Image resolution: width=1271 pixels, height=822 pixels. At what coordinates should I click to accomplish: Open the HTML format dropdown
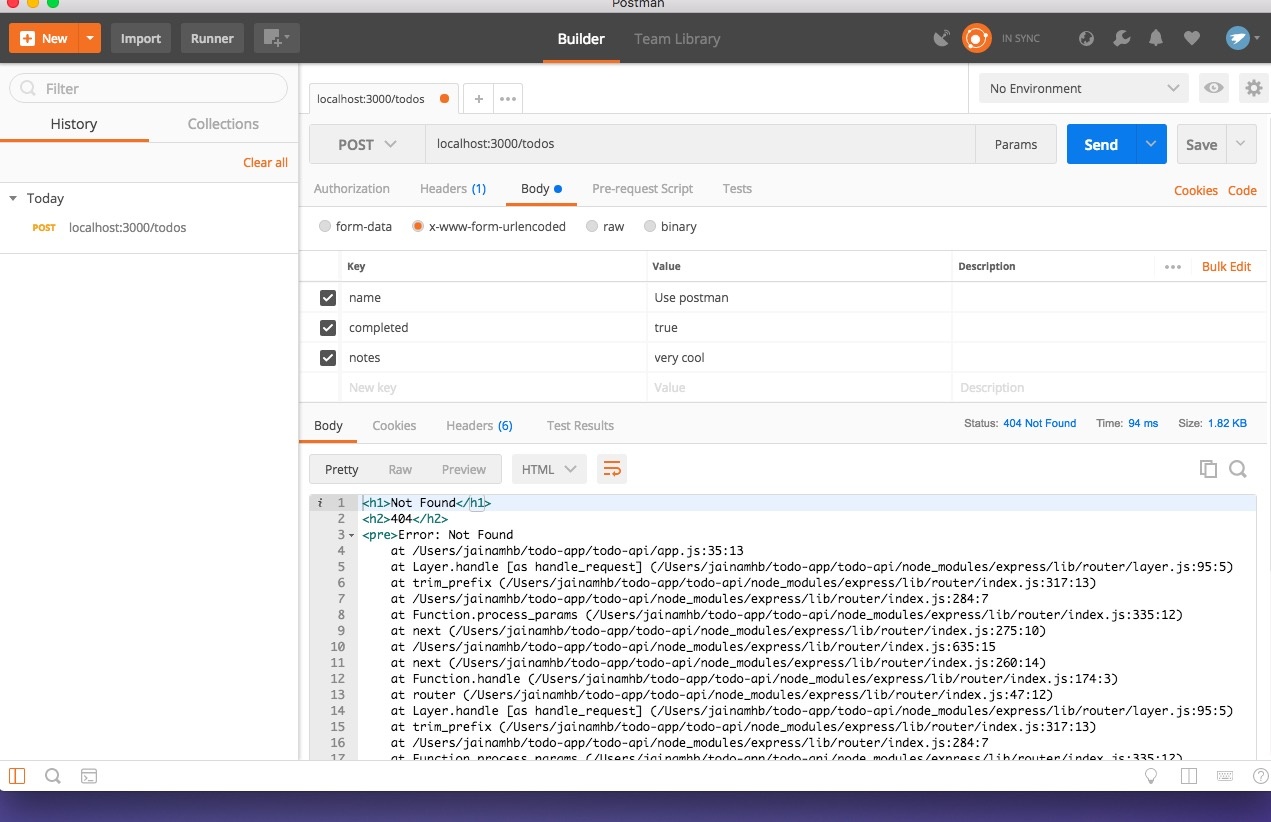[548, 469]
